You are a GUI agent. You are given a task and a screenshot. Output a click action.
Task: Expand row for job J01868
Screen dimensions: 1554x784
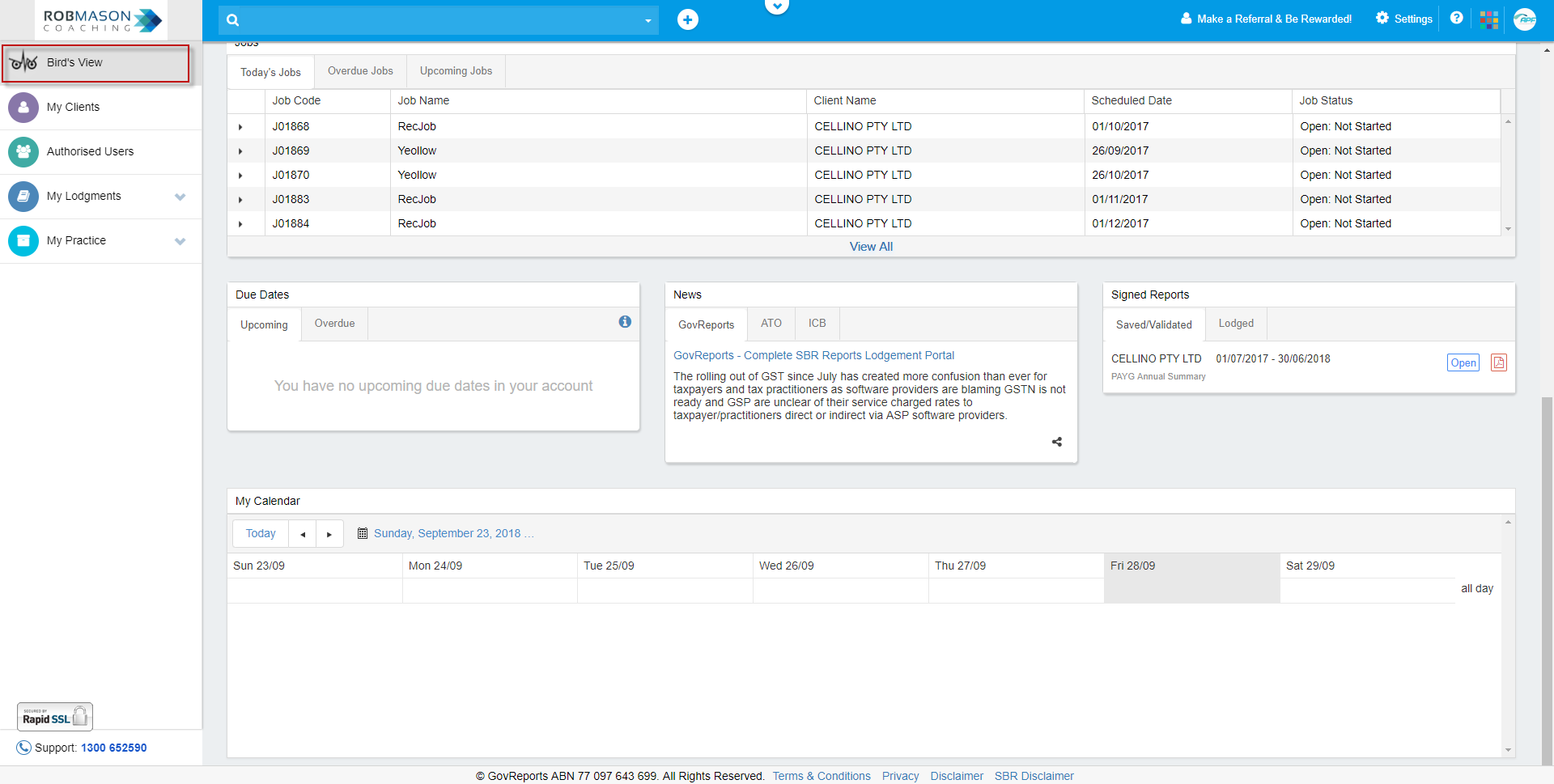[x=240, y=127]
